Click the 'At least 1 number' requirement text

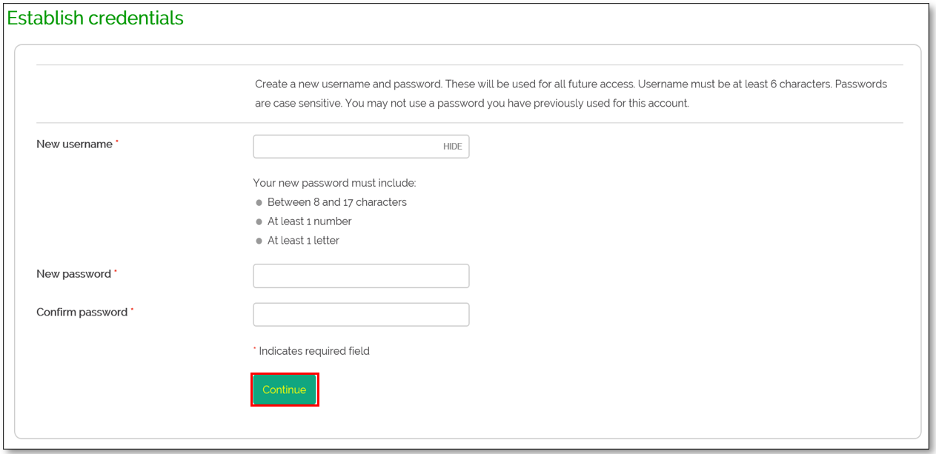point(309,221)
